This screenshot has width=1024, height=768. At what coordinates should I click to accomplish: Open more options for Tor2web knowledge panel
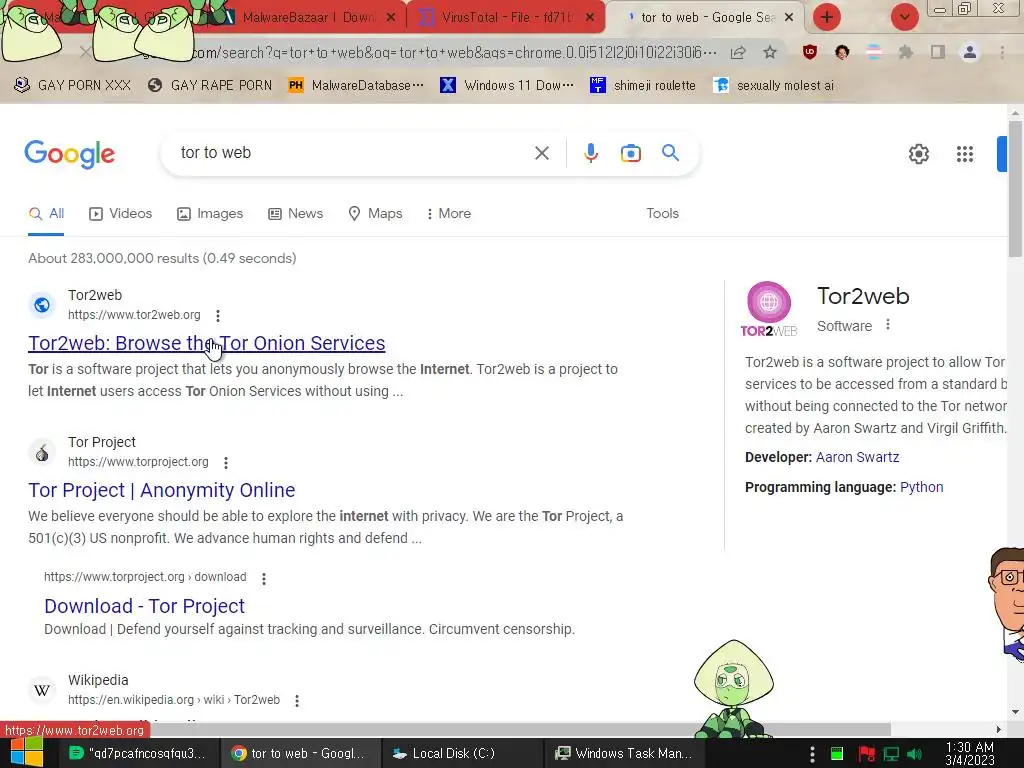pyautogui.click(x=888, y=325)
